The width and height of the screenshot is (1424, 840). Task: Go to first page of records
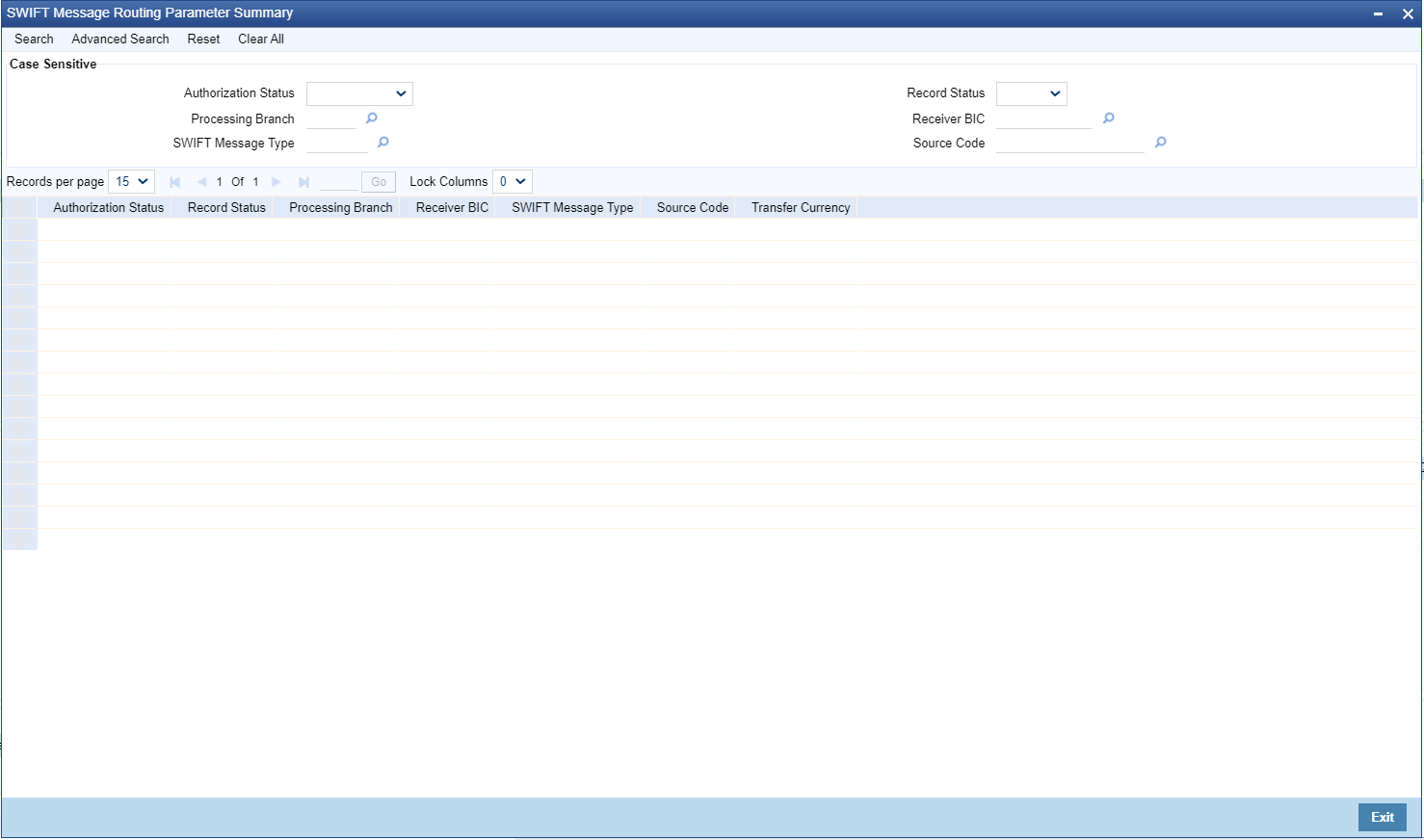[174, 182]
